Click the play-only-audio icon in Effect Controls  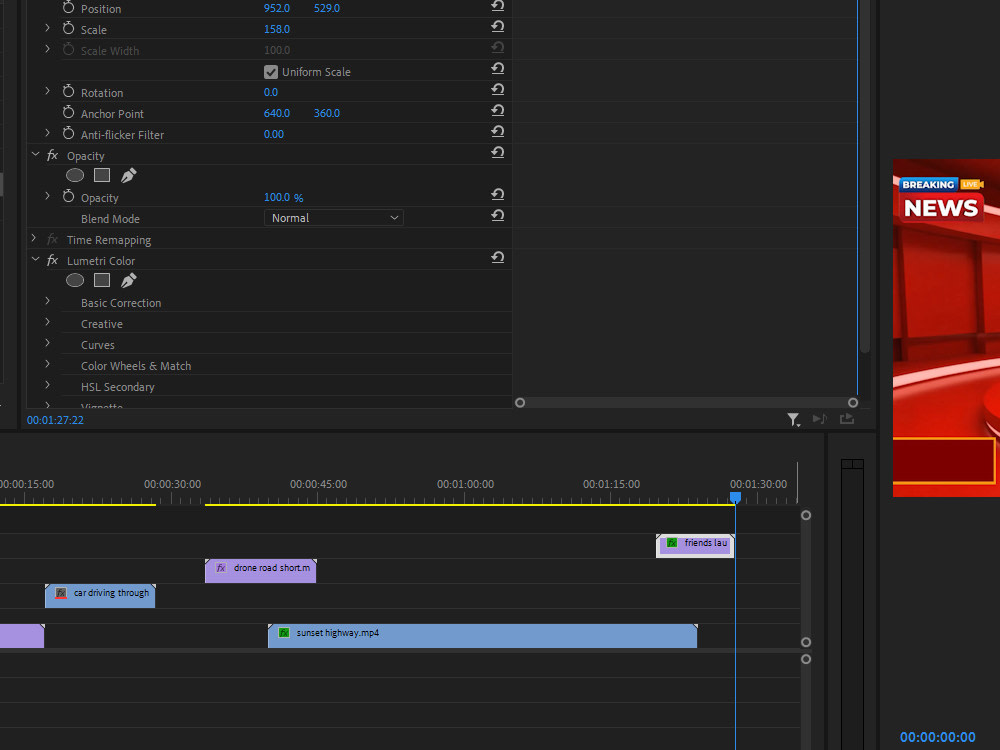point(820,419)
